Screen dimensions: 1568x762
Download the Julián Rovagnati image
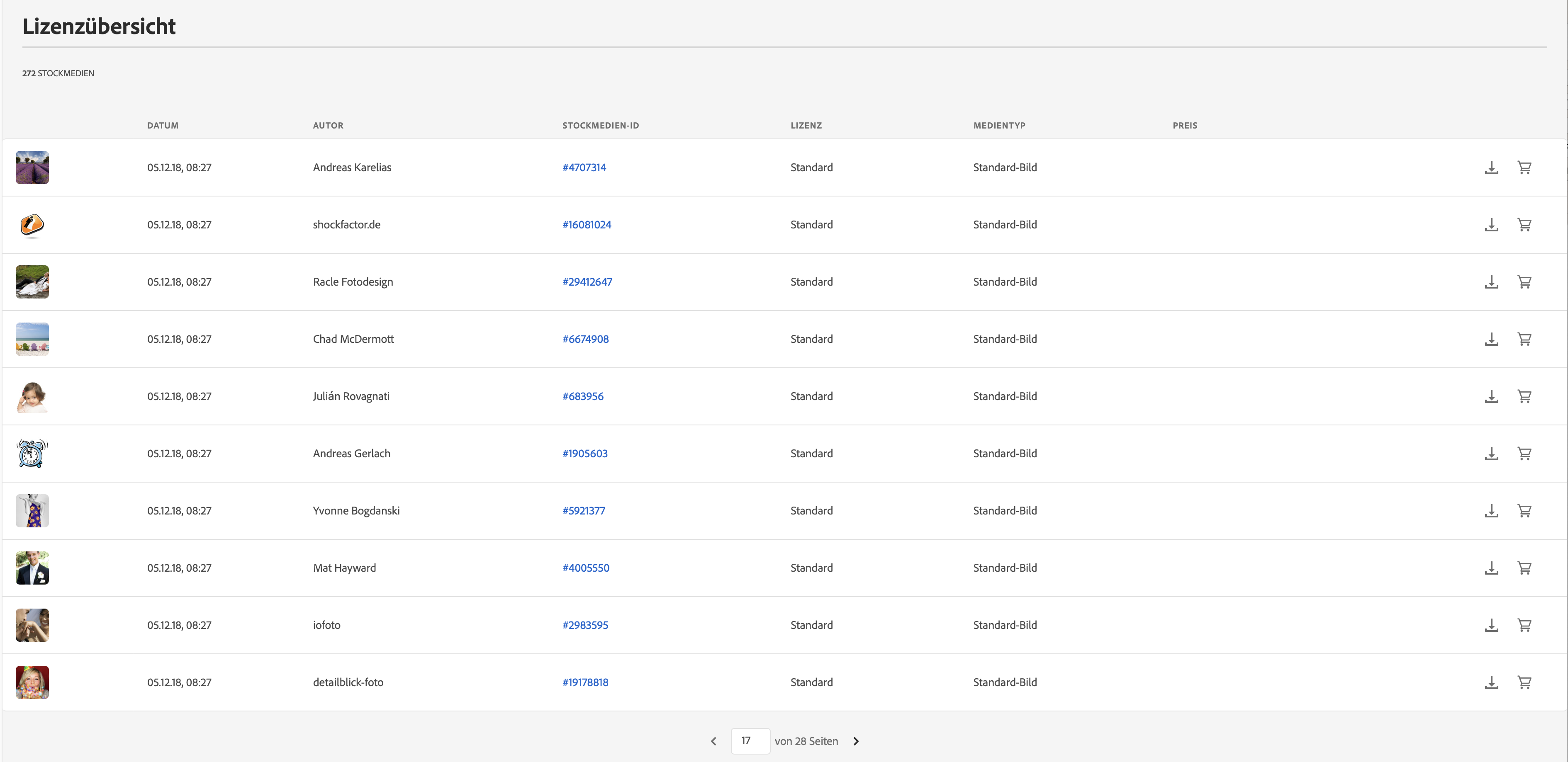pos(1491,396)
